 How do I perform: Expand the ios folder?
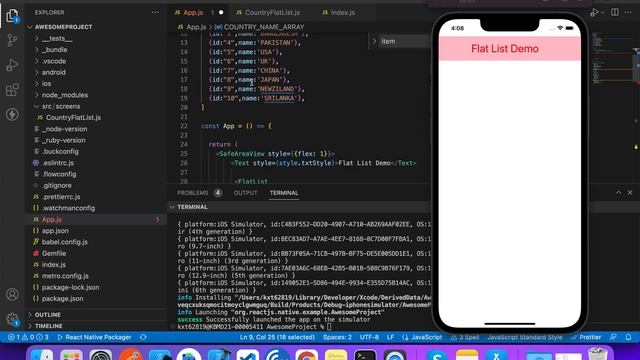(47, 84)
